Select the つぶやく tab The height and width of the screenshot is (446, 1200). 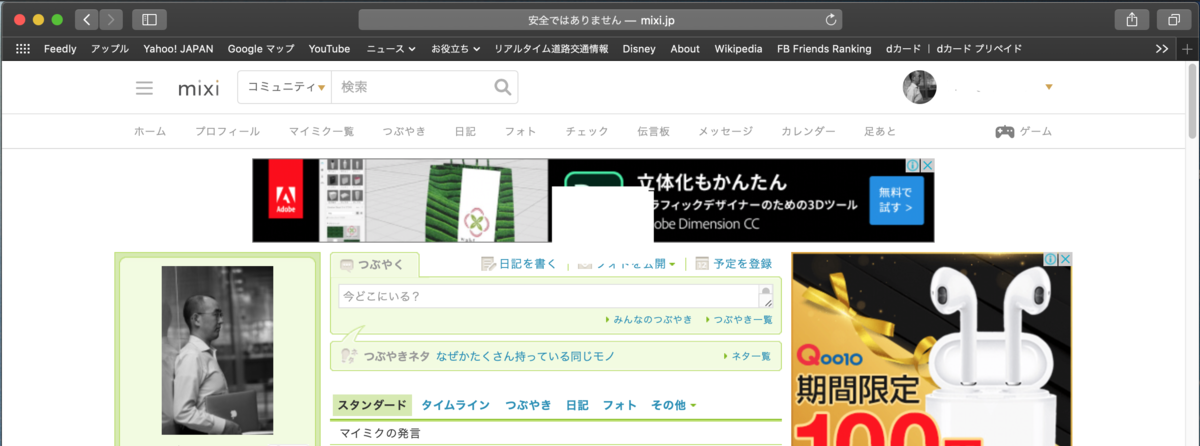374,265
